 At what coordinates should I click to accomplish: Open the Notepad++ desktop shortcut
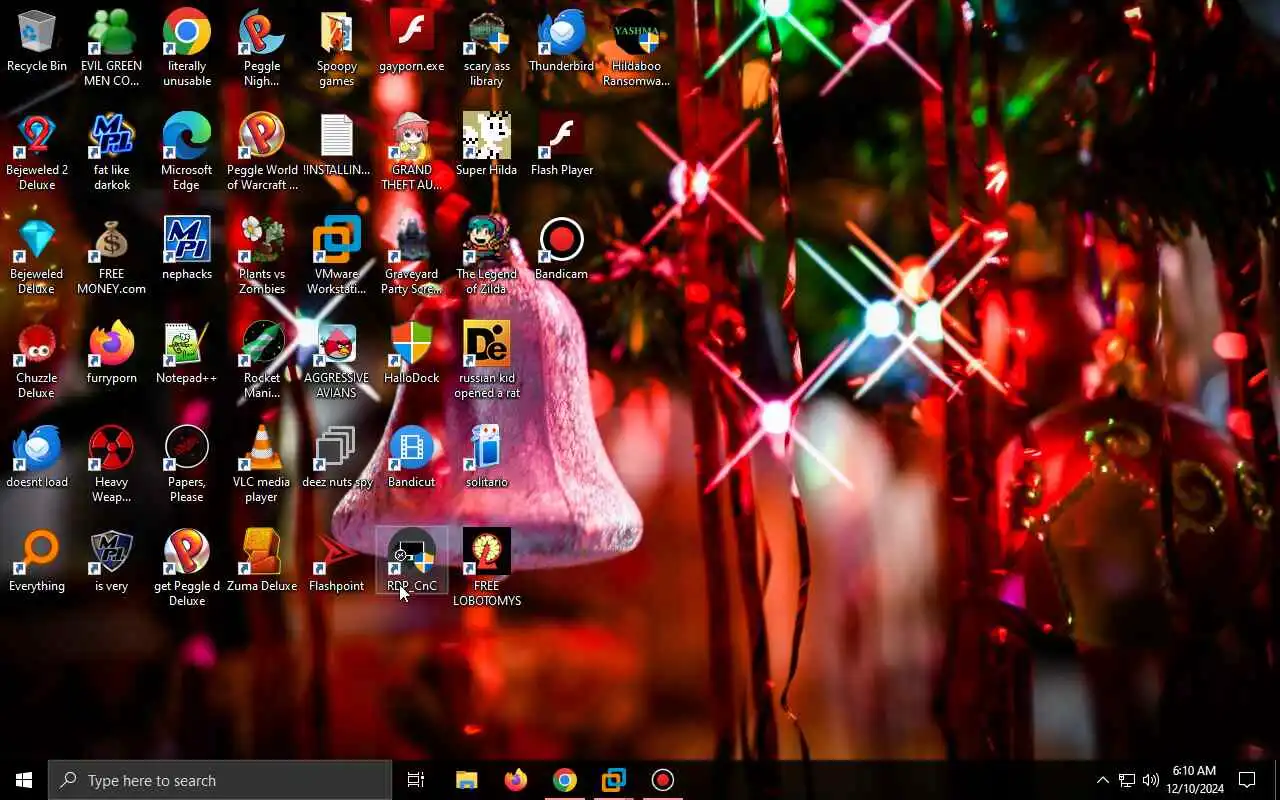pos(187,354)
